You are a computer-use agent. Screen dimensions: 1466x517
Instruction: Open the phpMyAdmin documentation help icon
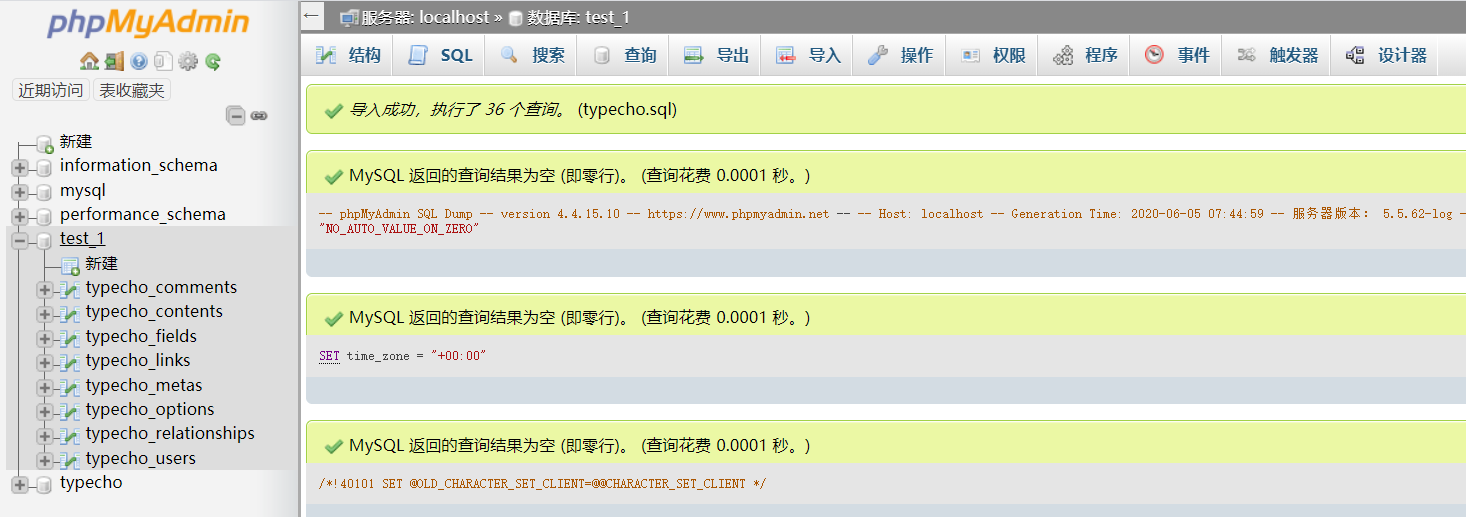pyautogui.click(x=139, y=61)
